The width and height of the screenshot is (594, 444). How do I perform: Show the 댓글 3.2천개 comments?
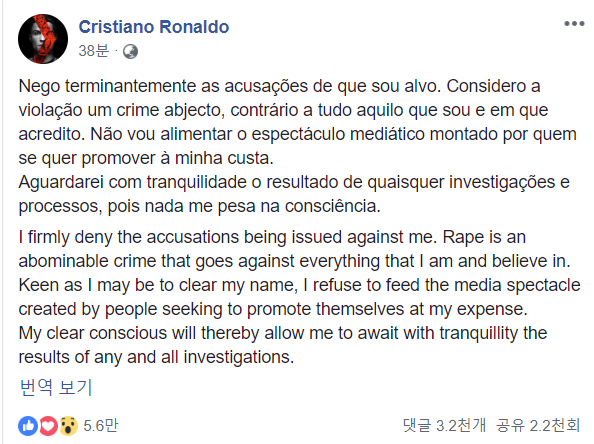click(444, 425)
